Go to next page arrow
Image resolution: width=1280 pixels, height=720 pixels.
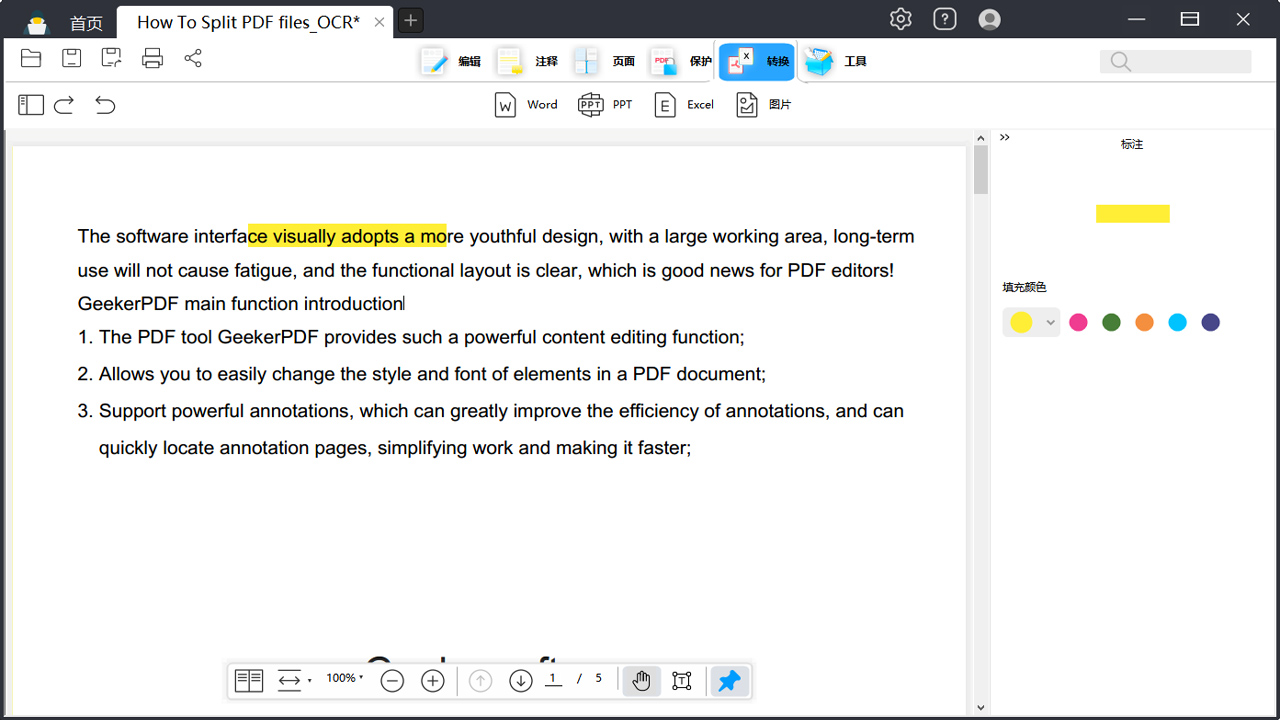520,681
